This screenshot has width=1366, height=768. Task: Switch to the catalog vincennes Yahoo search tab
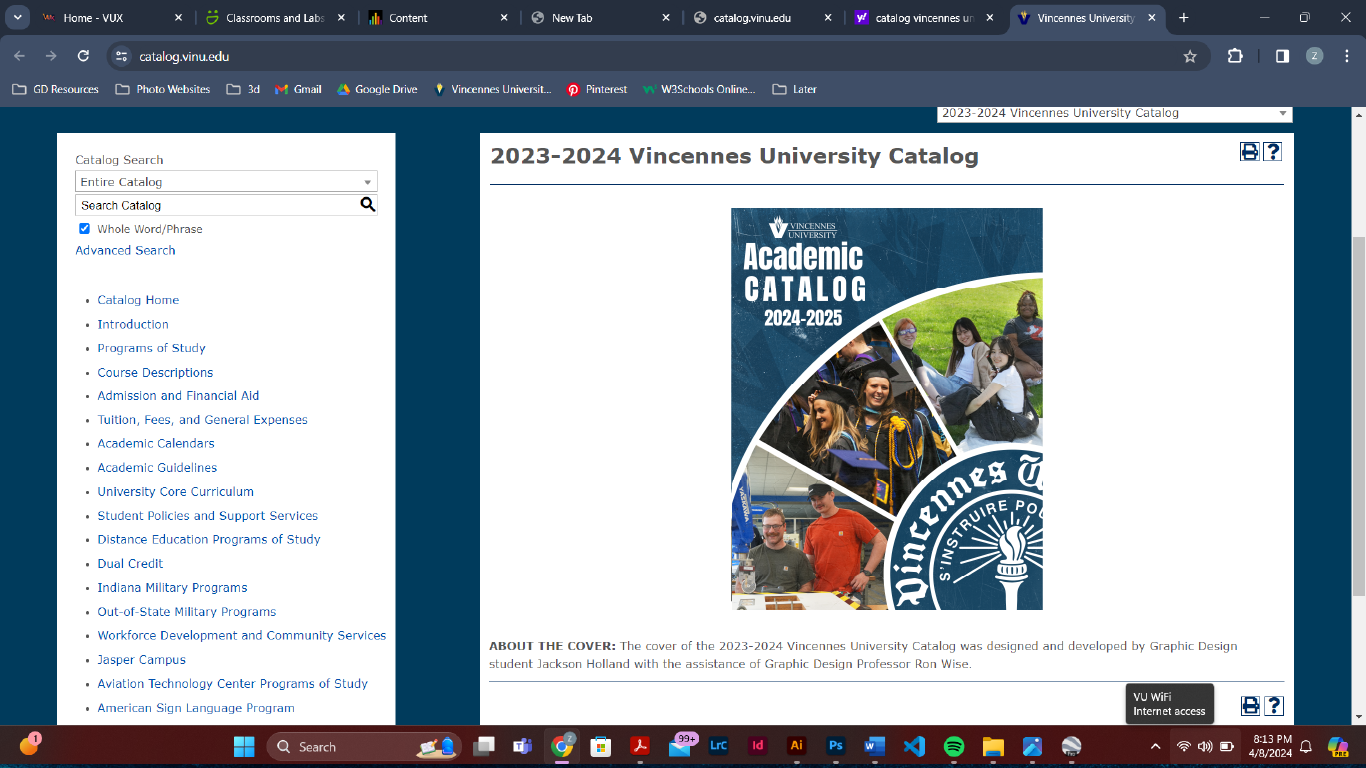coord(926,18)
